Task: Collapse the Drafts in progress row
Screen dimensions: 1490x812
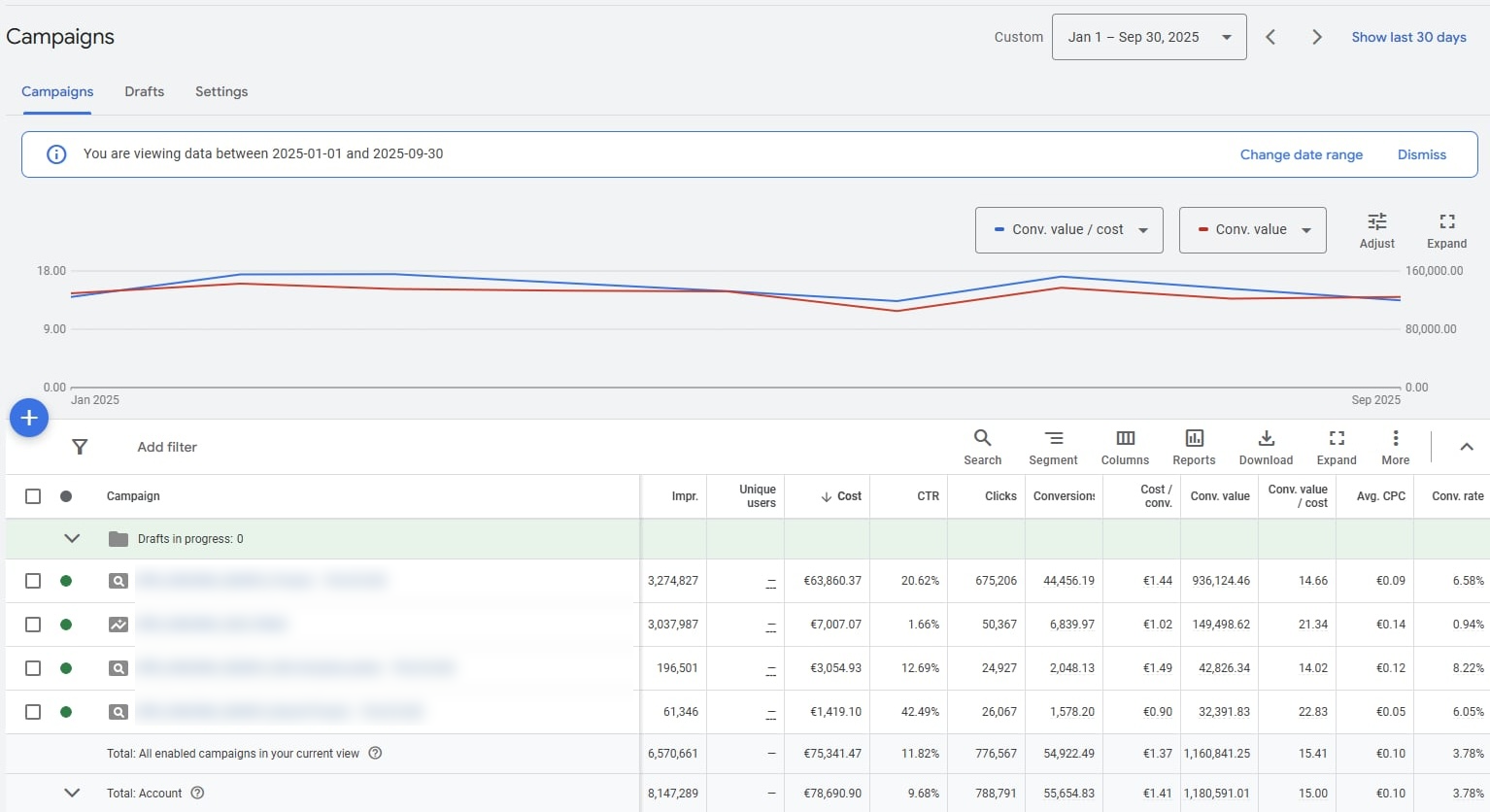Action: 72,539
